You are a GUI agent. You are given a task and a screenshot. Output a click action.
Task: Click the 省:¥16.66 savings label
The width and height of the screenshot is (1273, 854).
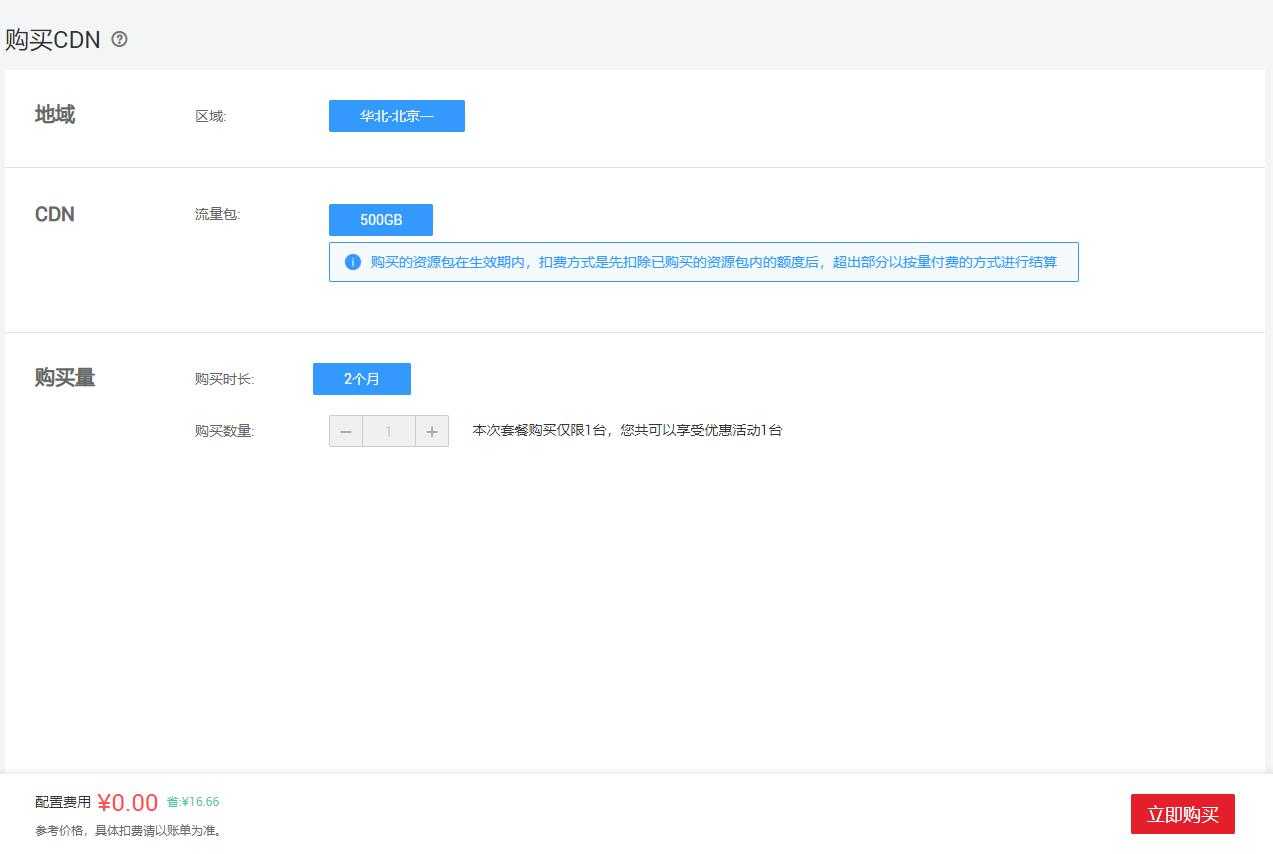(x=193, y=802)
